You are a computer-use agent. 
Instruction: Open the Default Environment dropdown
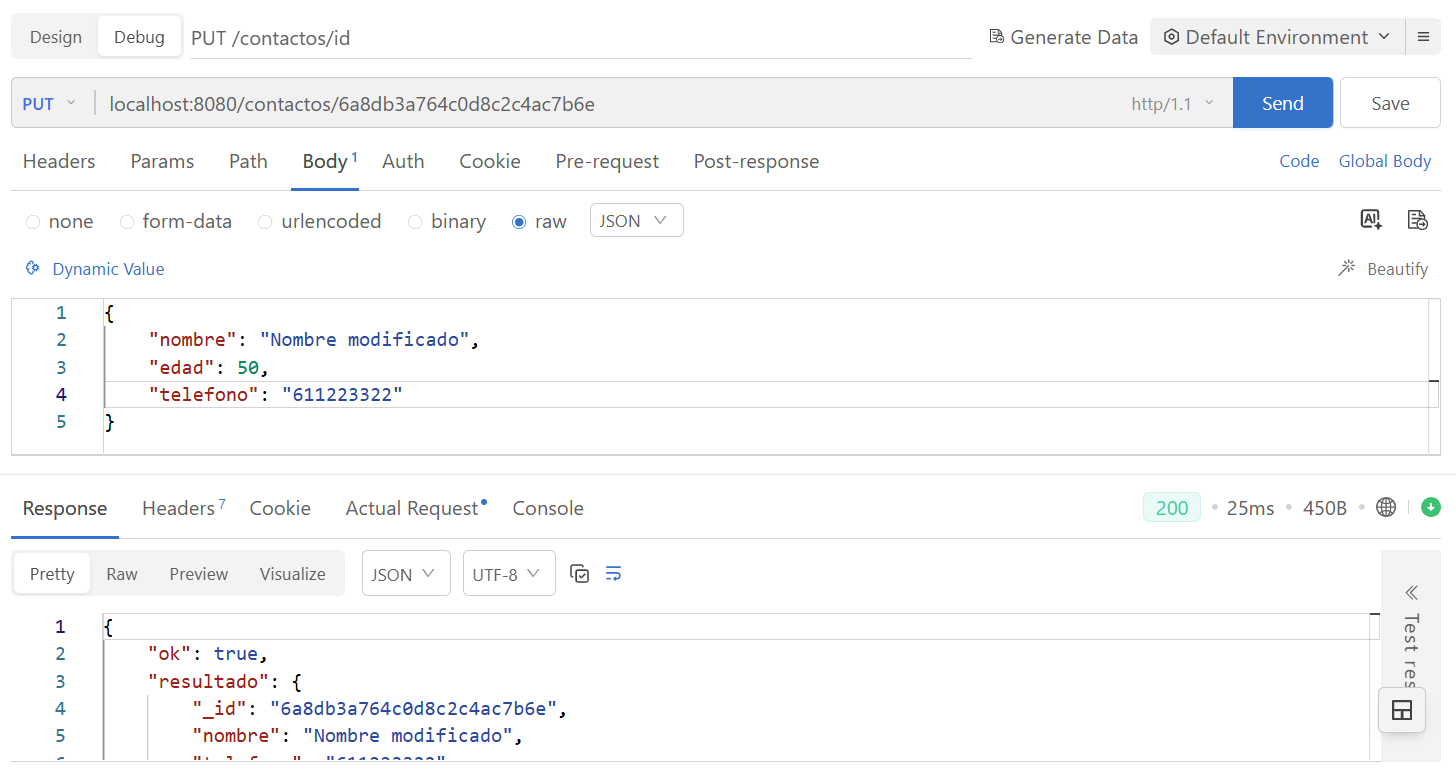coord(1277,37)
